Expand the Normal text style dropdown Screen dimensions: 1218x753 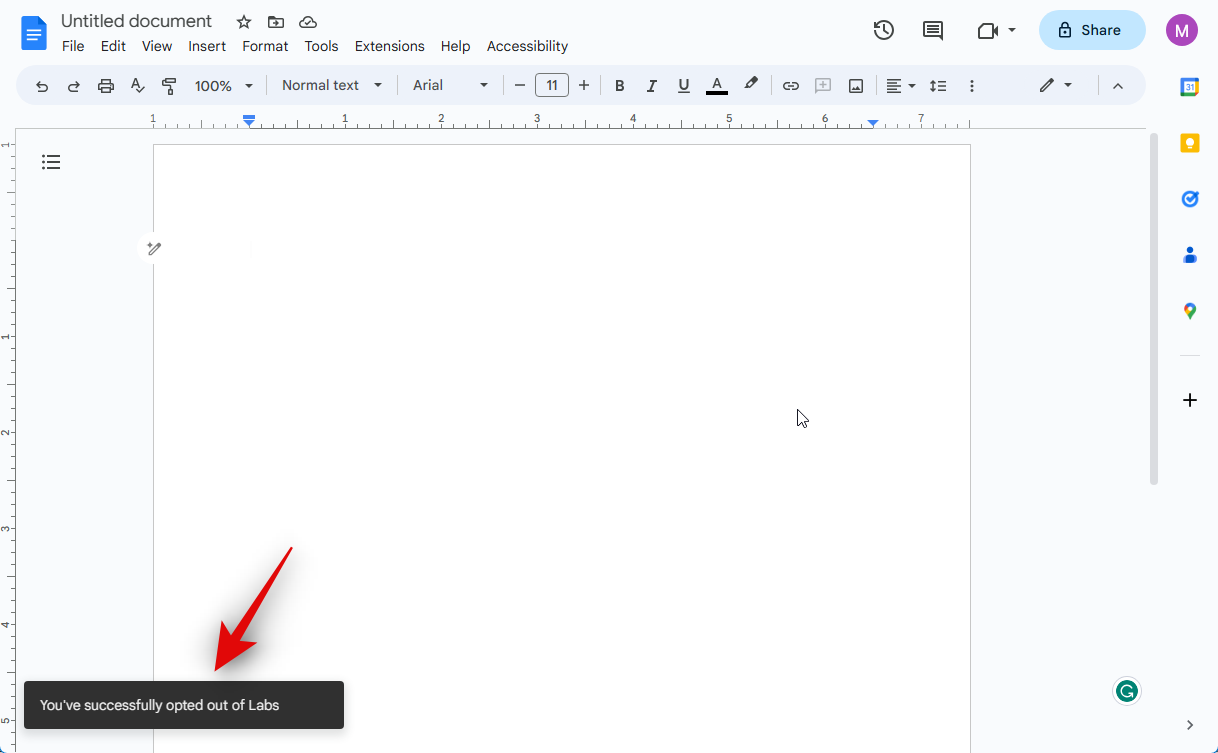tap(332, 86)
